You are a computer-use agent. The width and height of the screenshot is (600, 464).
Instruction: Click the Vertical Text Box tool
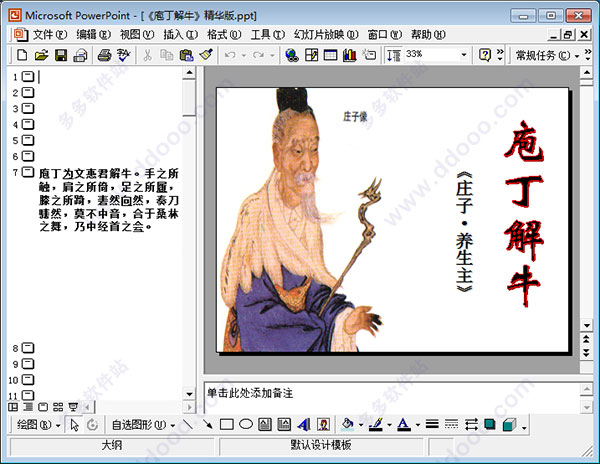click(x=284, y=424)
